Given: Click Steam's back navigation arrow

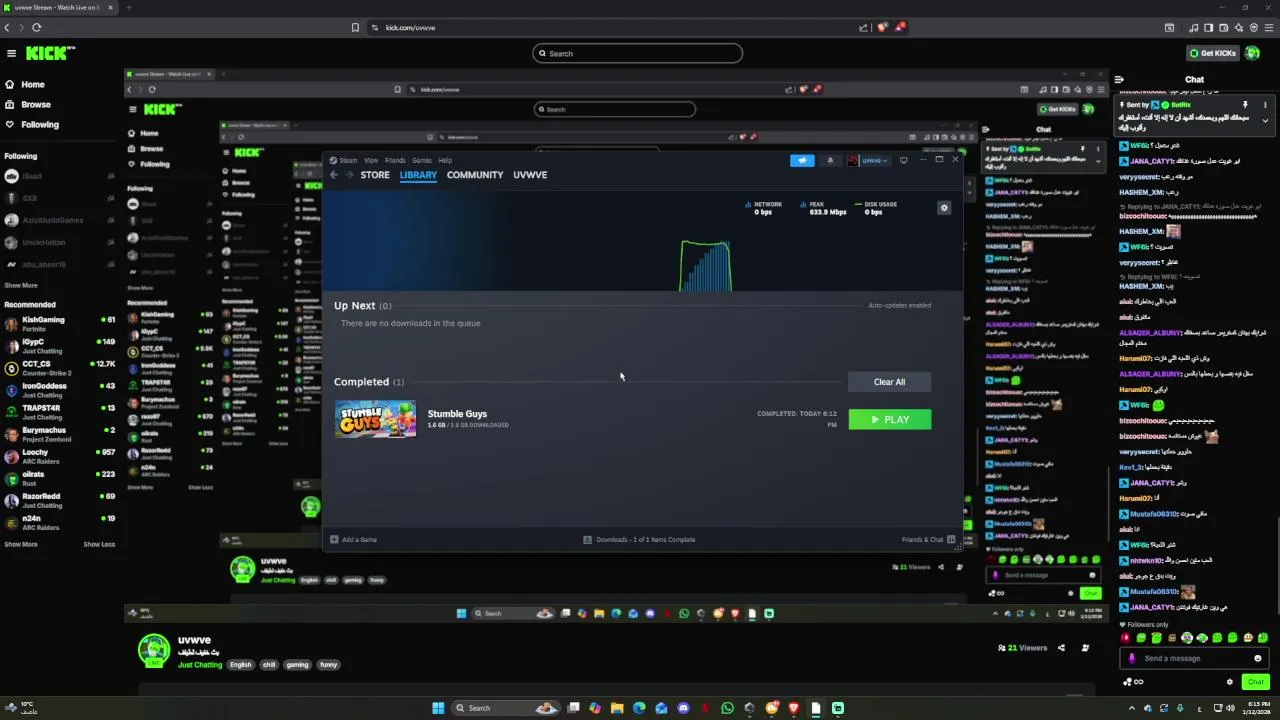Looking at the screenshot, I should [334, 175].
